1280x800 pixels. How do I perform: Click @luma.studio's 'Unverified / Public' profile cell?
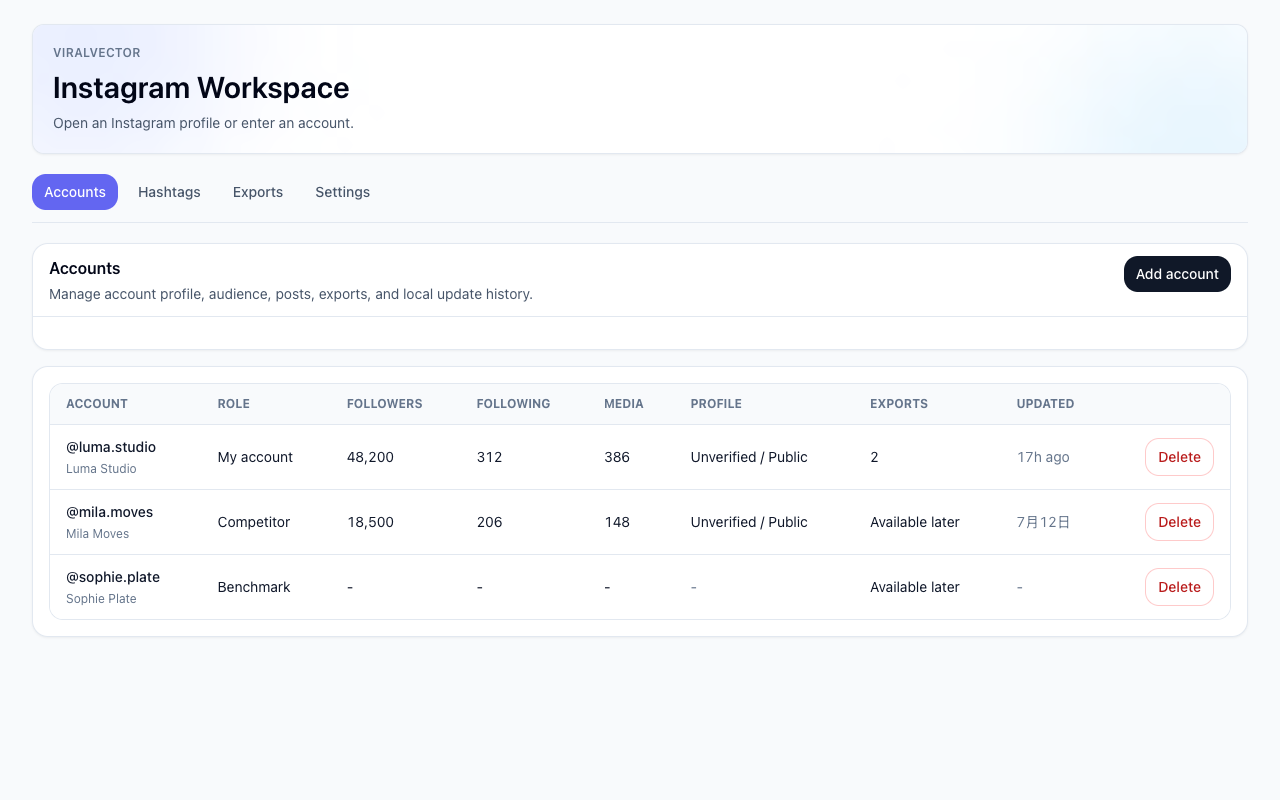pos(749,457)
